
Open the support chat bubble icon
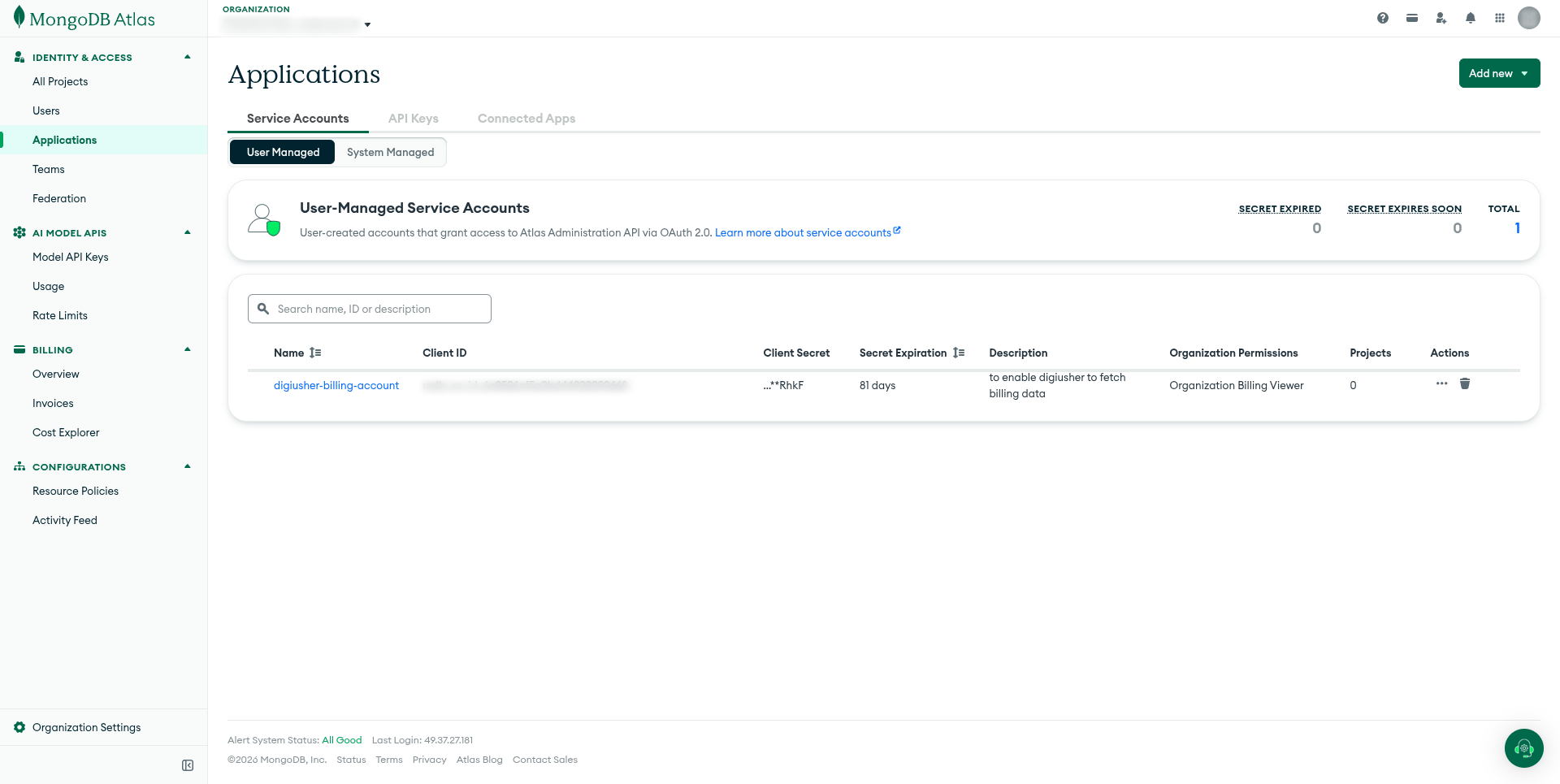(1524, 748)
